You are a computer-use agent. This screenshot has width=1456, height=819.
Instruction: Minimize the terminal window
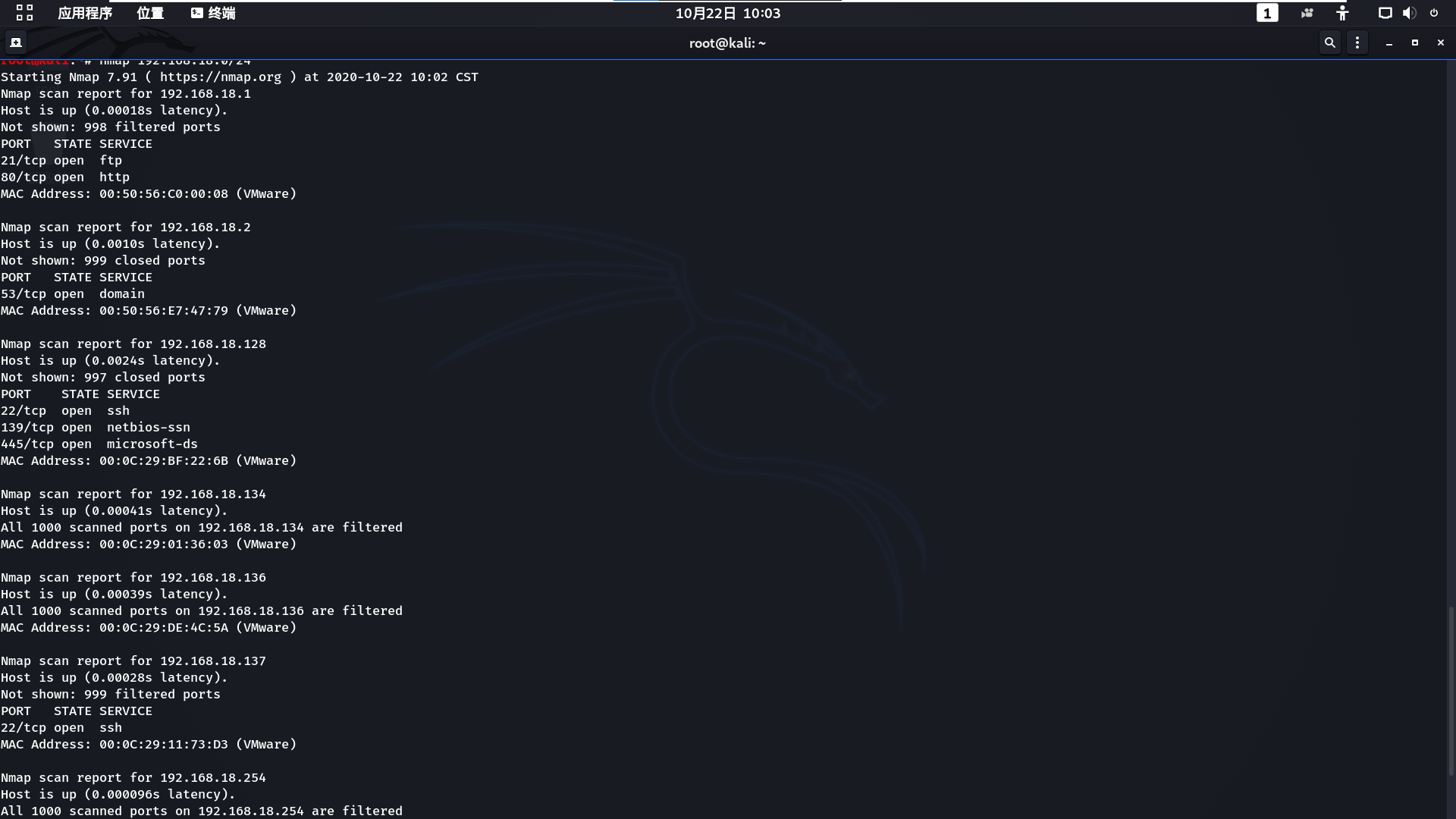pyautogui.click(x=1389, y=43)
